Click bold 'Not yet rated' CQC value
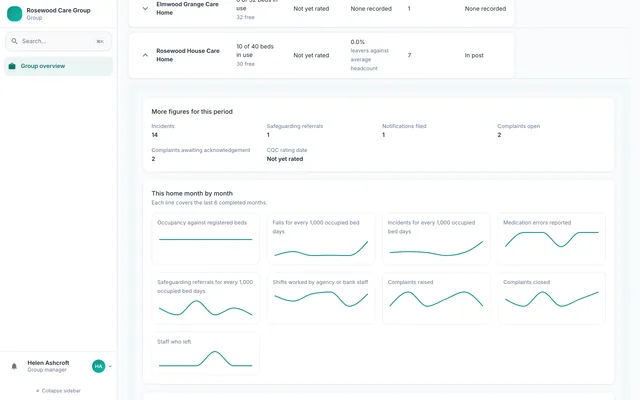This screenshot has height=400, width=640. point(285,159)
